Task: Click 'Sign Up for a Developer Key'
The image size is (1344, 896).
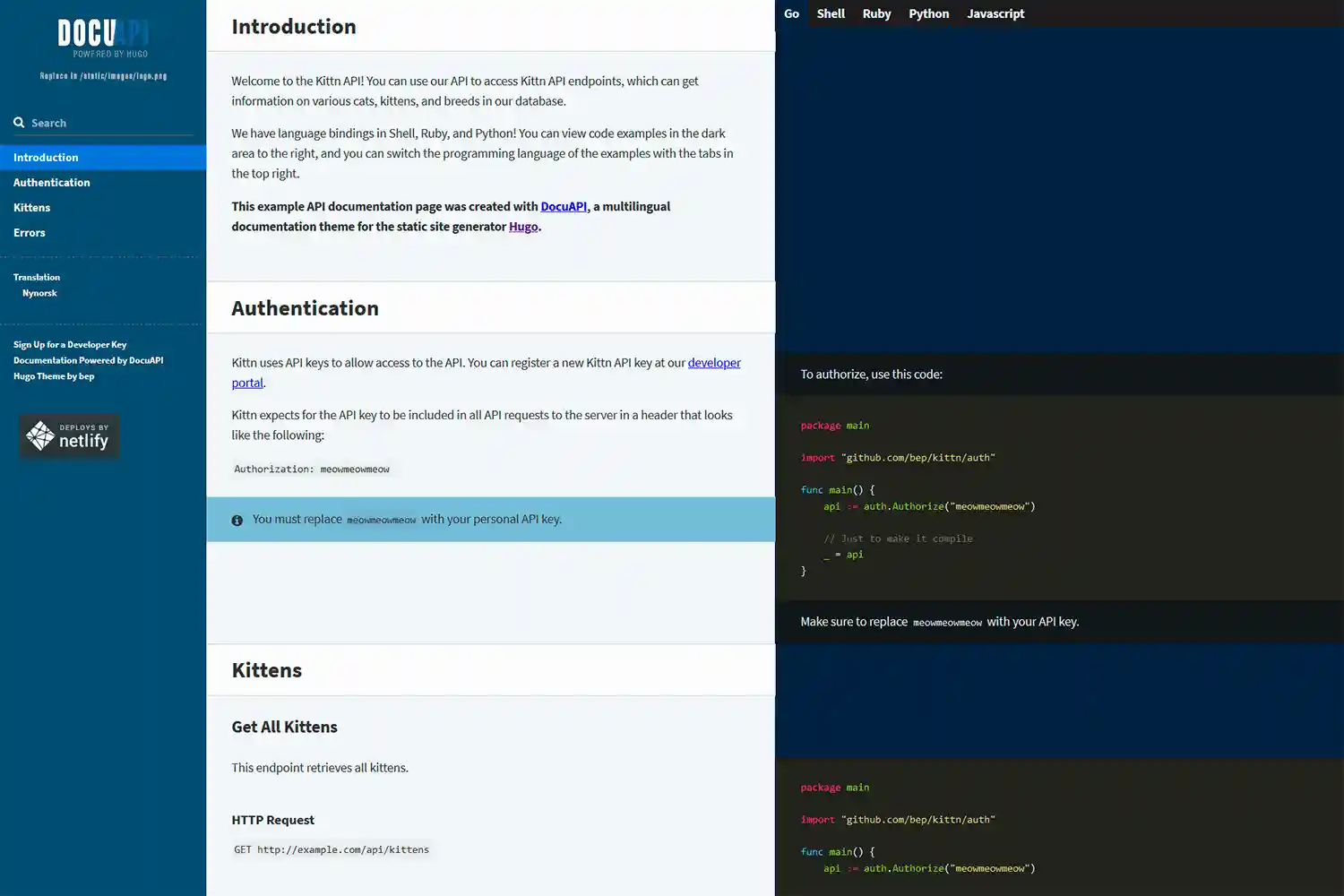Action: click(70, 344)
